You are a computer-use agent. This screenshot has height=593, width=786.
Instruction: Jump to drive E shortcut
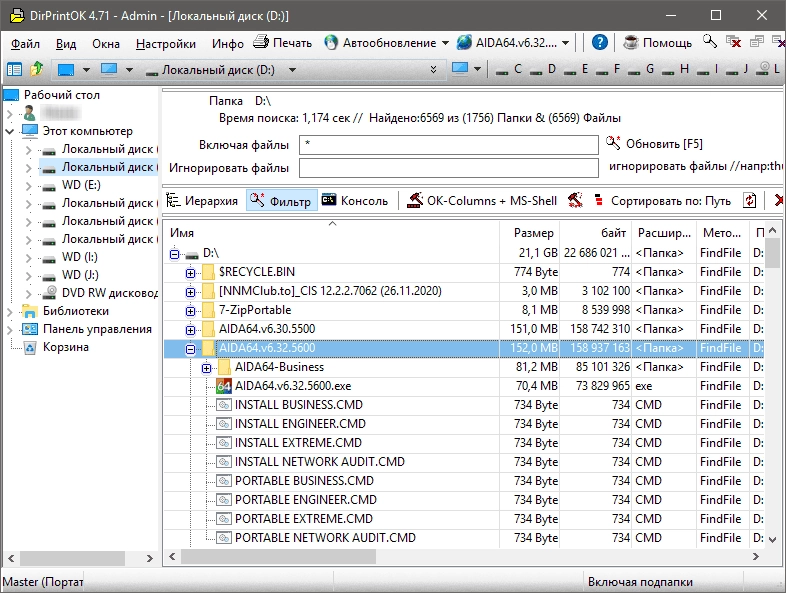pos(576,69)
